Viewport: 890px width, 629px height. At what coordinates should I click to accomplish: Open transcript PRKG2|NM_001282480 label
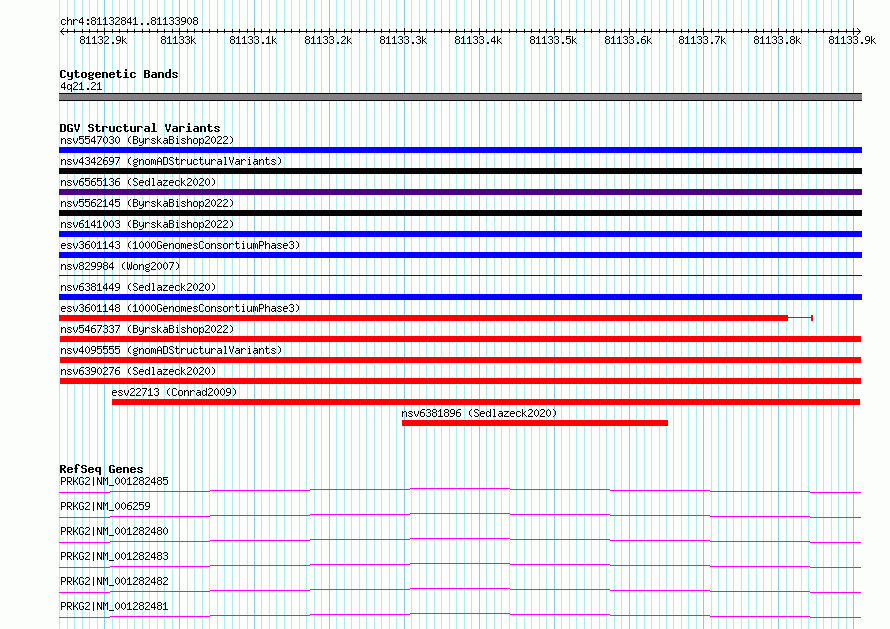(115, 531)
